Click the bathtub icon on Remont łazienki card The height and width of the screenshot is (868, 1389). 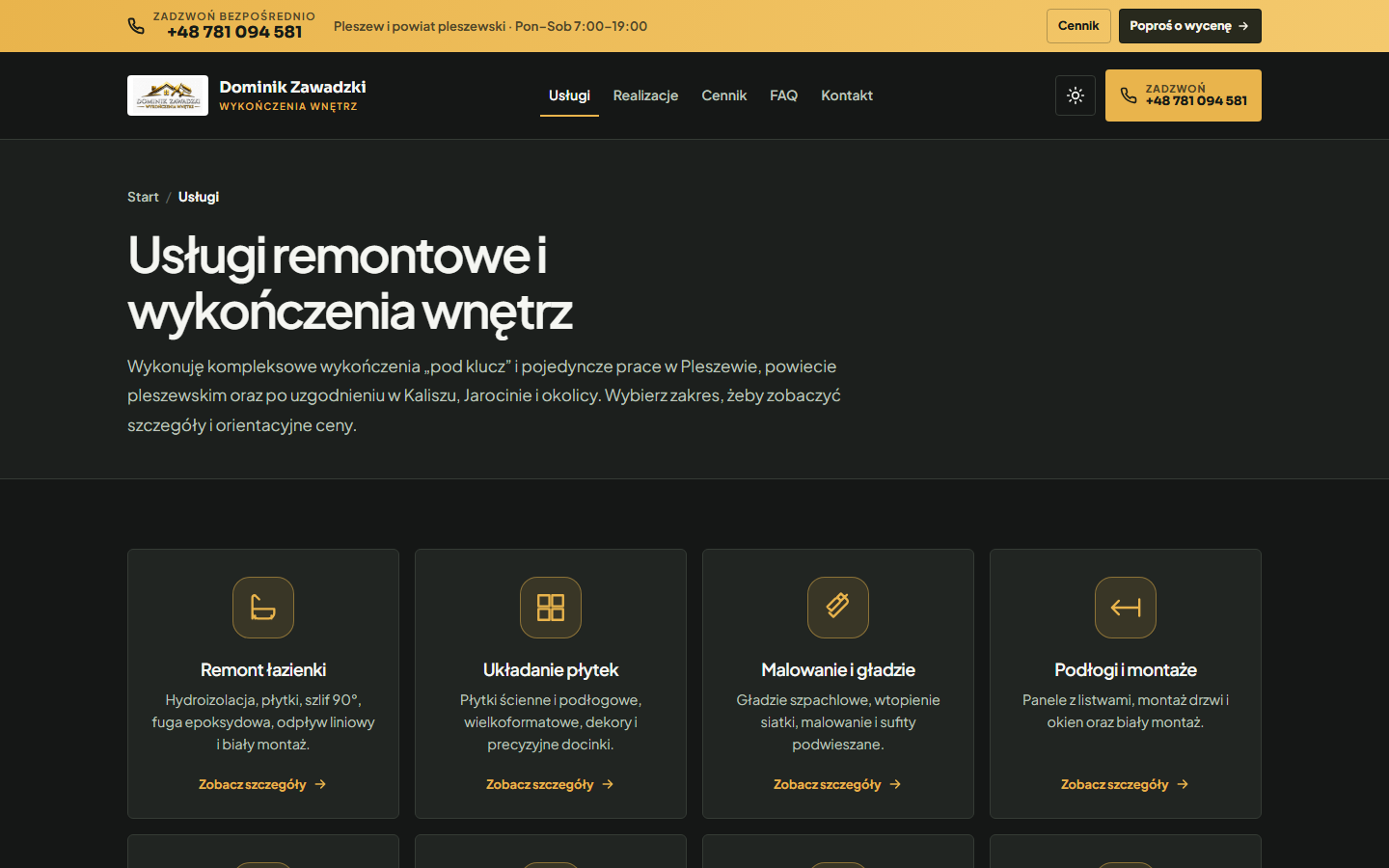point(263,608)
